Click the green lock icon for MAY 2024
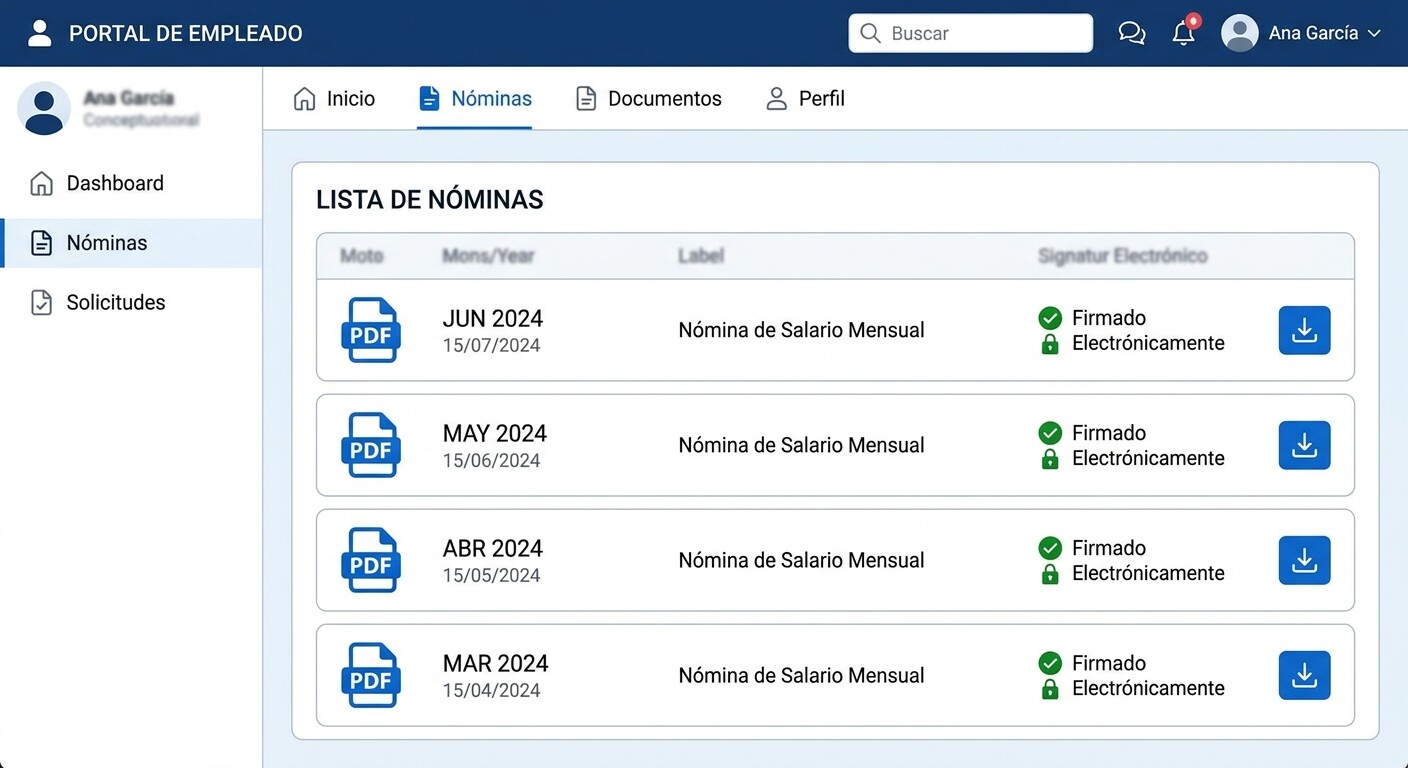 [1050, 459]
